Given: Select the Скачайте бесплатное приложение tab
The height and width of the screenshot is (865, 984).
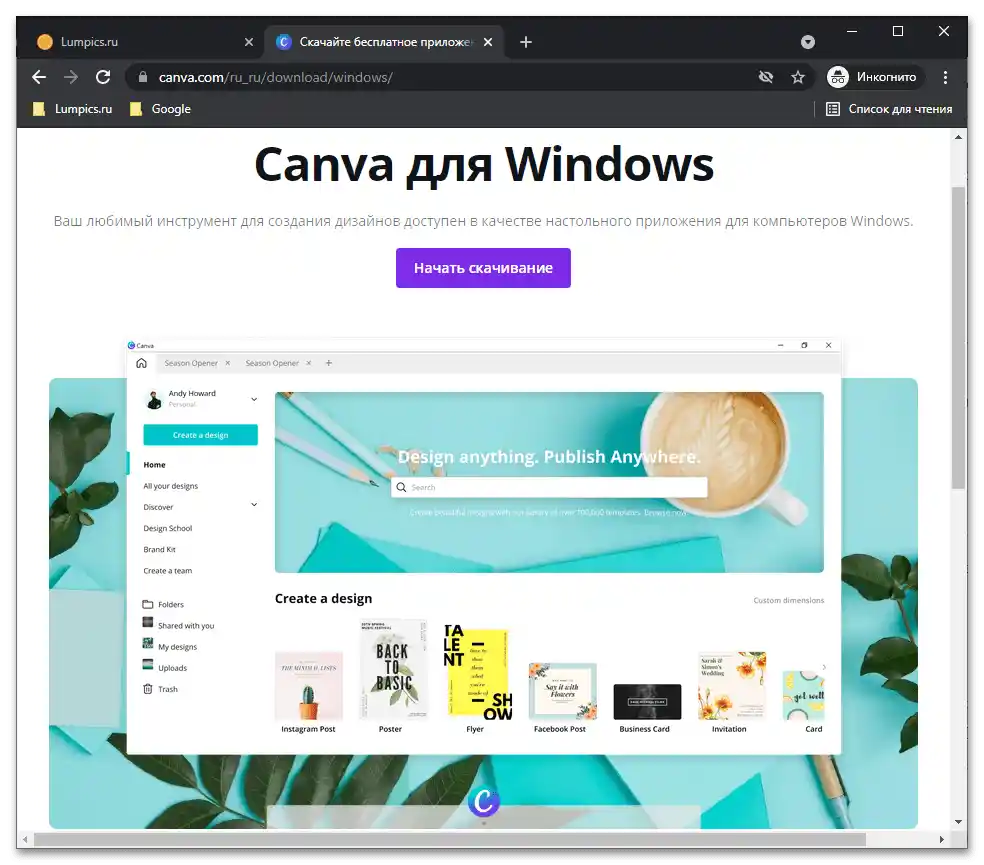Looking at the screenshot, I should click(x=383, y=42).
